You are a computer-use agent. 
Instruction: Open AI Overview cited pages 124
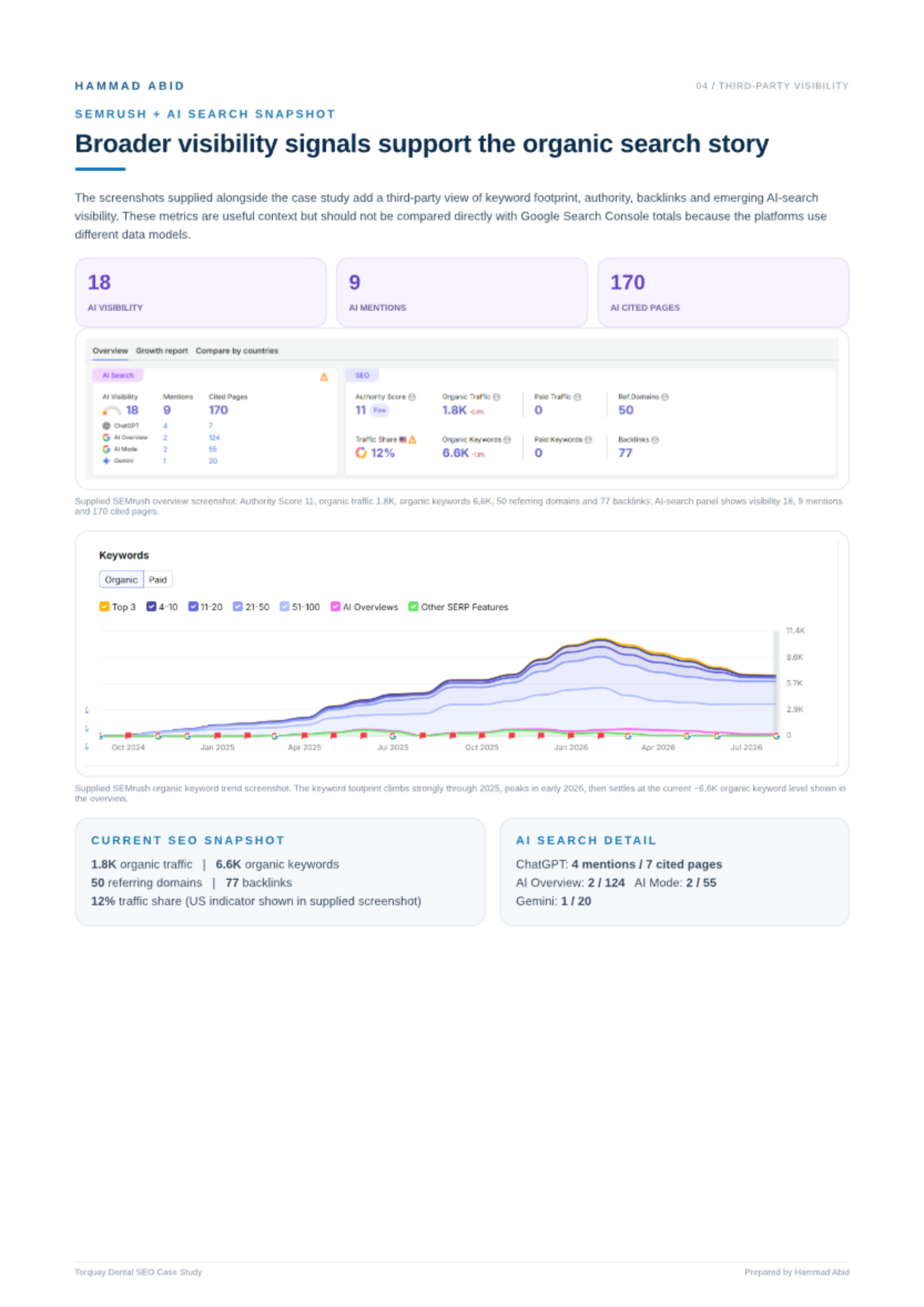click(214, 438)
